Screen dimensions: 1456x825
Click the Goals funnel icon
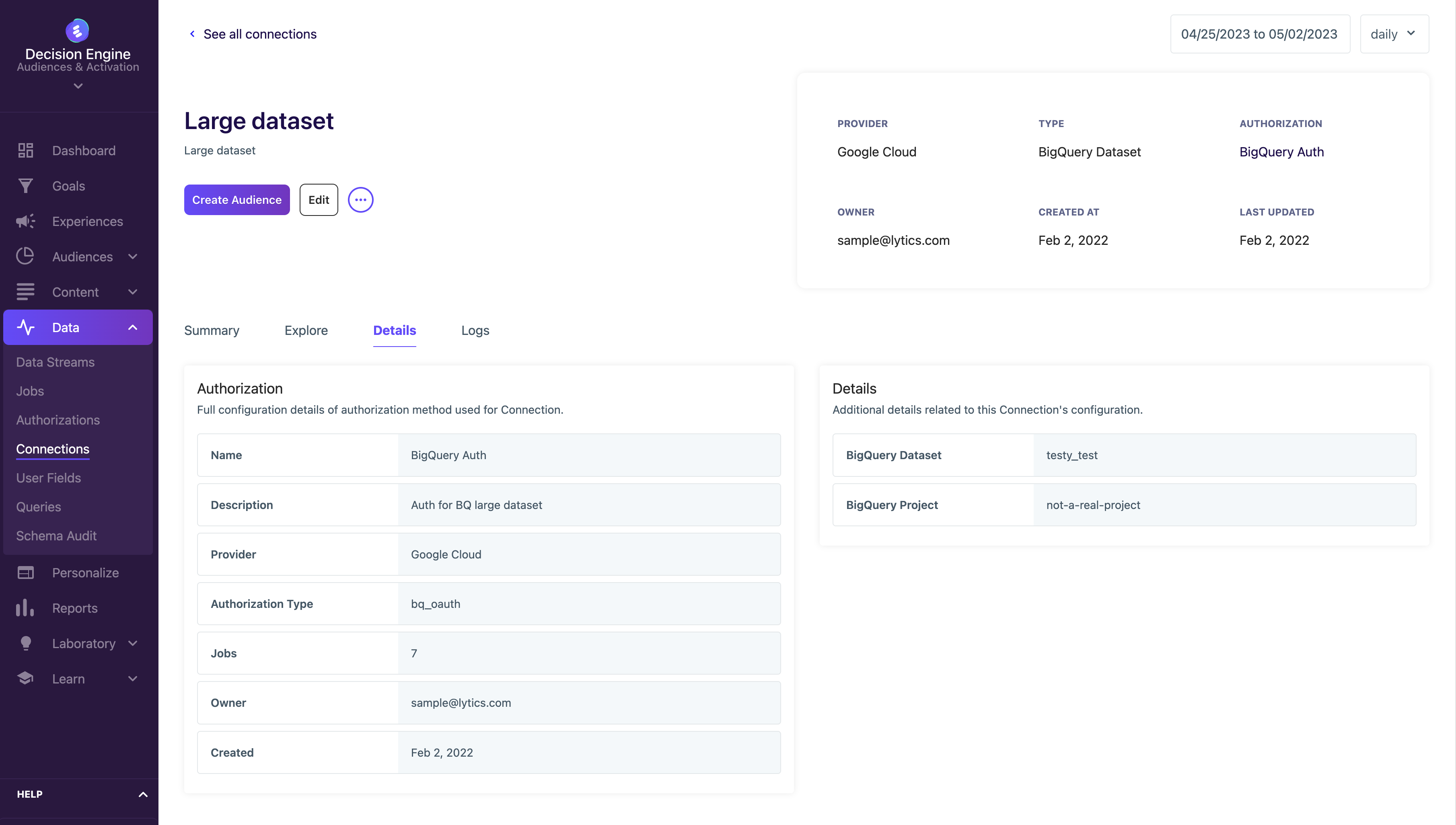tap(25, 186)
